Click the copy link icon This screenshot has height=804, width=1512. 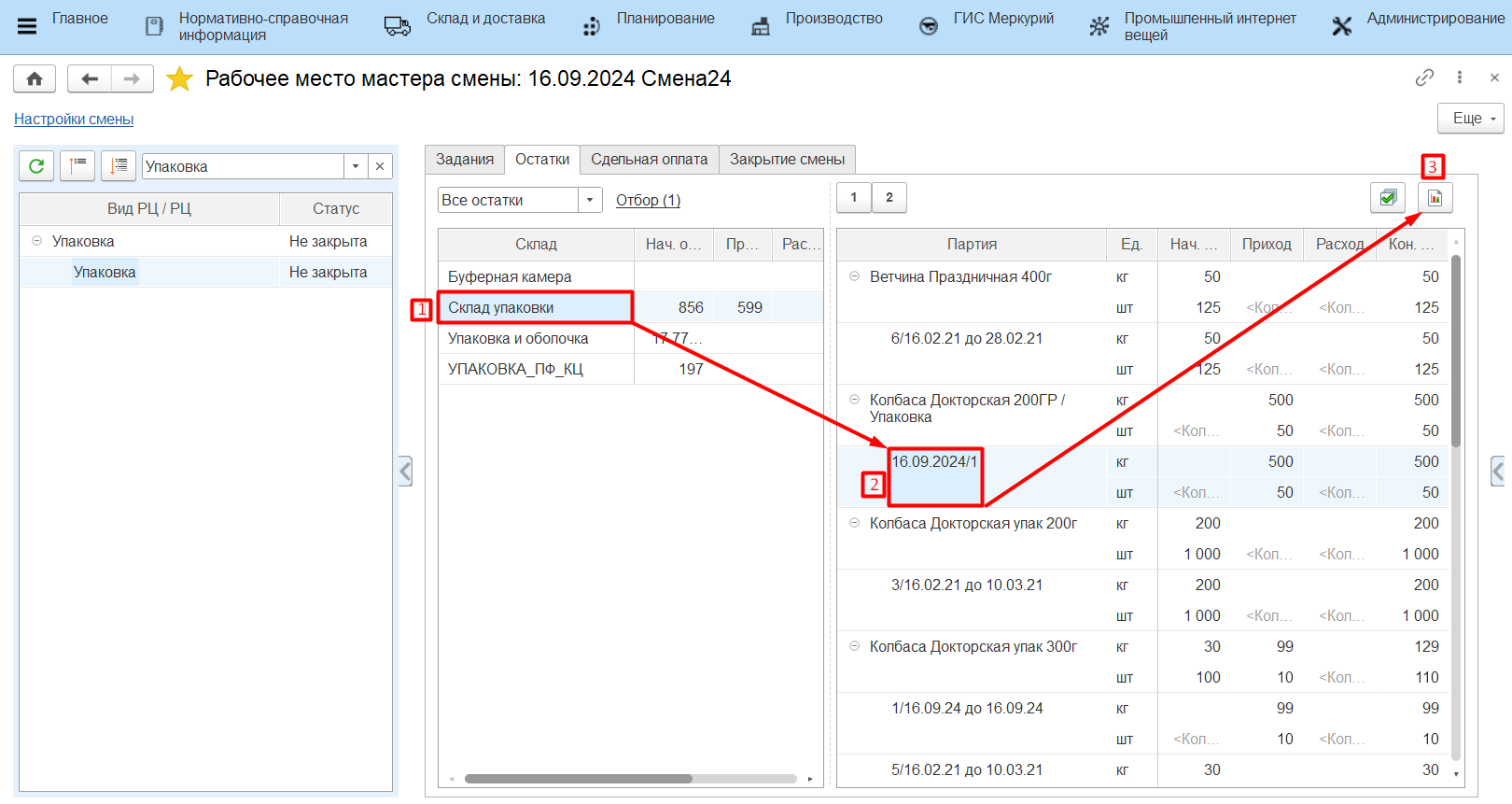tap(1424, 78)
